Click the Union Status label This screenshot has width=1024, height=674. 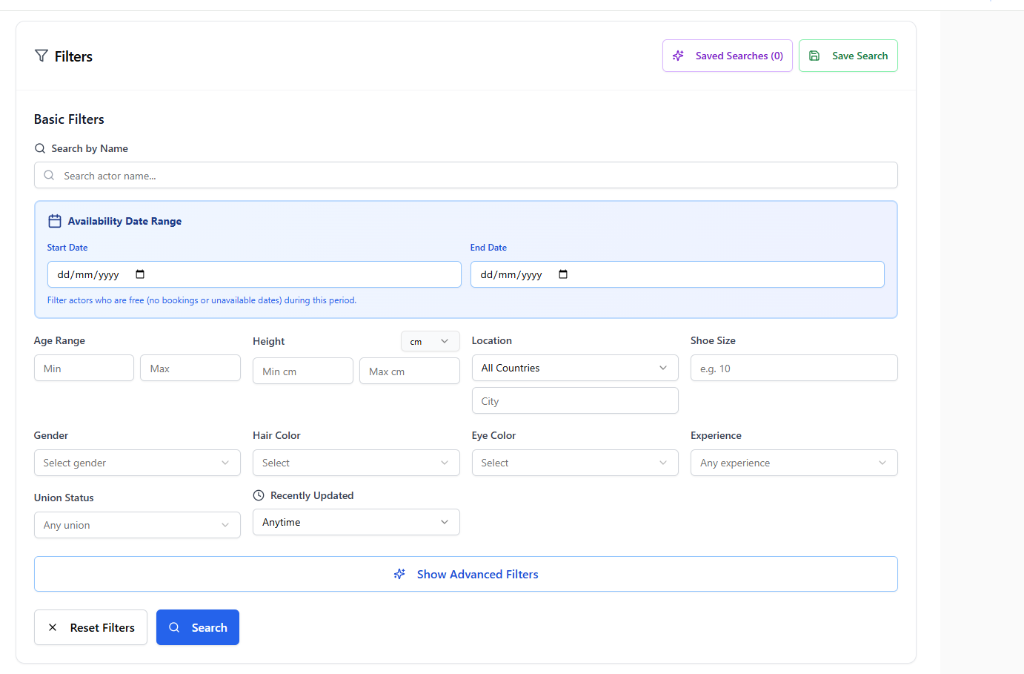64,498
